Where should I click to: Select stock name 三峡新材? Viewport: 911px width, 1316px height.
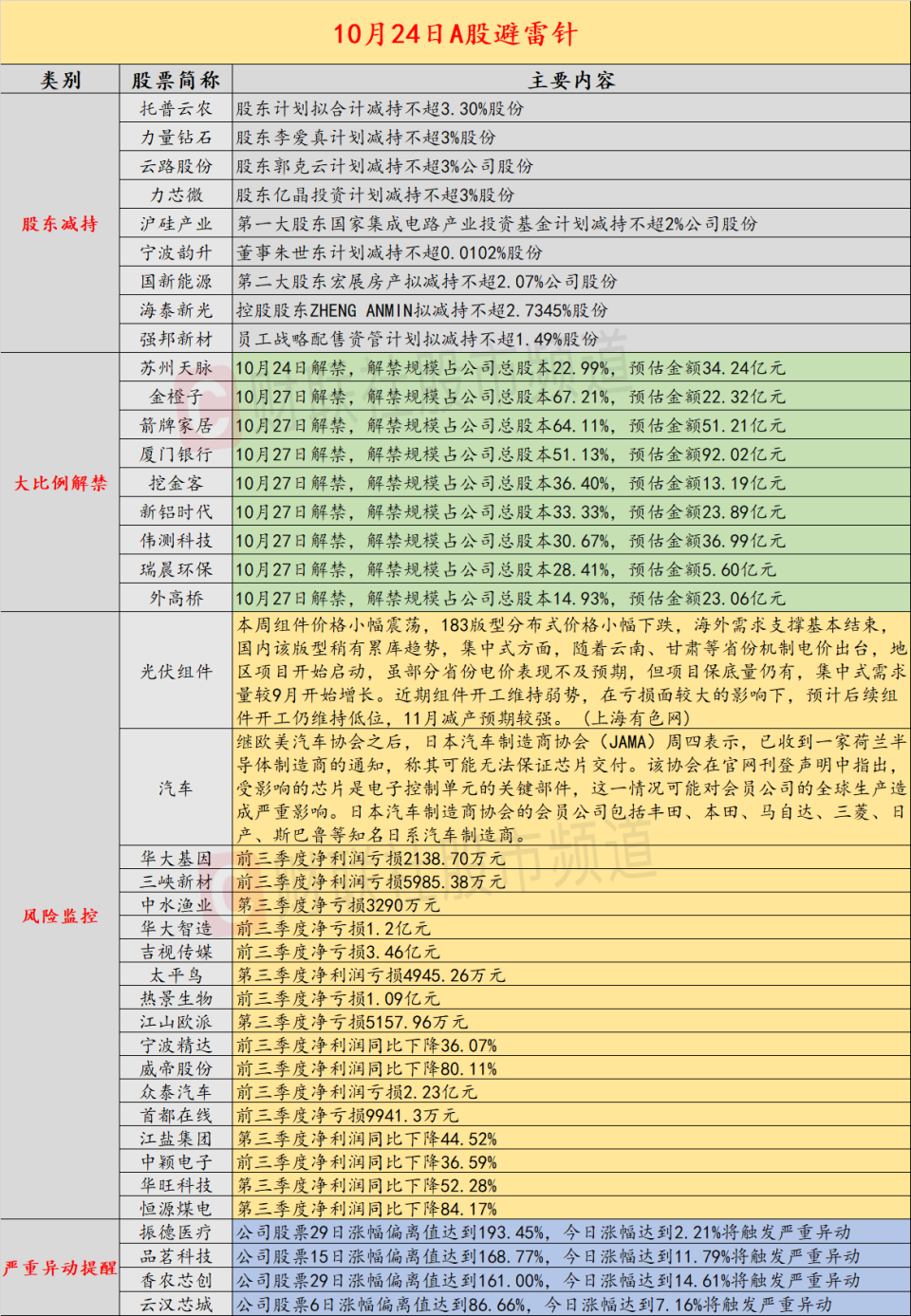click(x=176, y=881)
